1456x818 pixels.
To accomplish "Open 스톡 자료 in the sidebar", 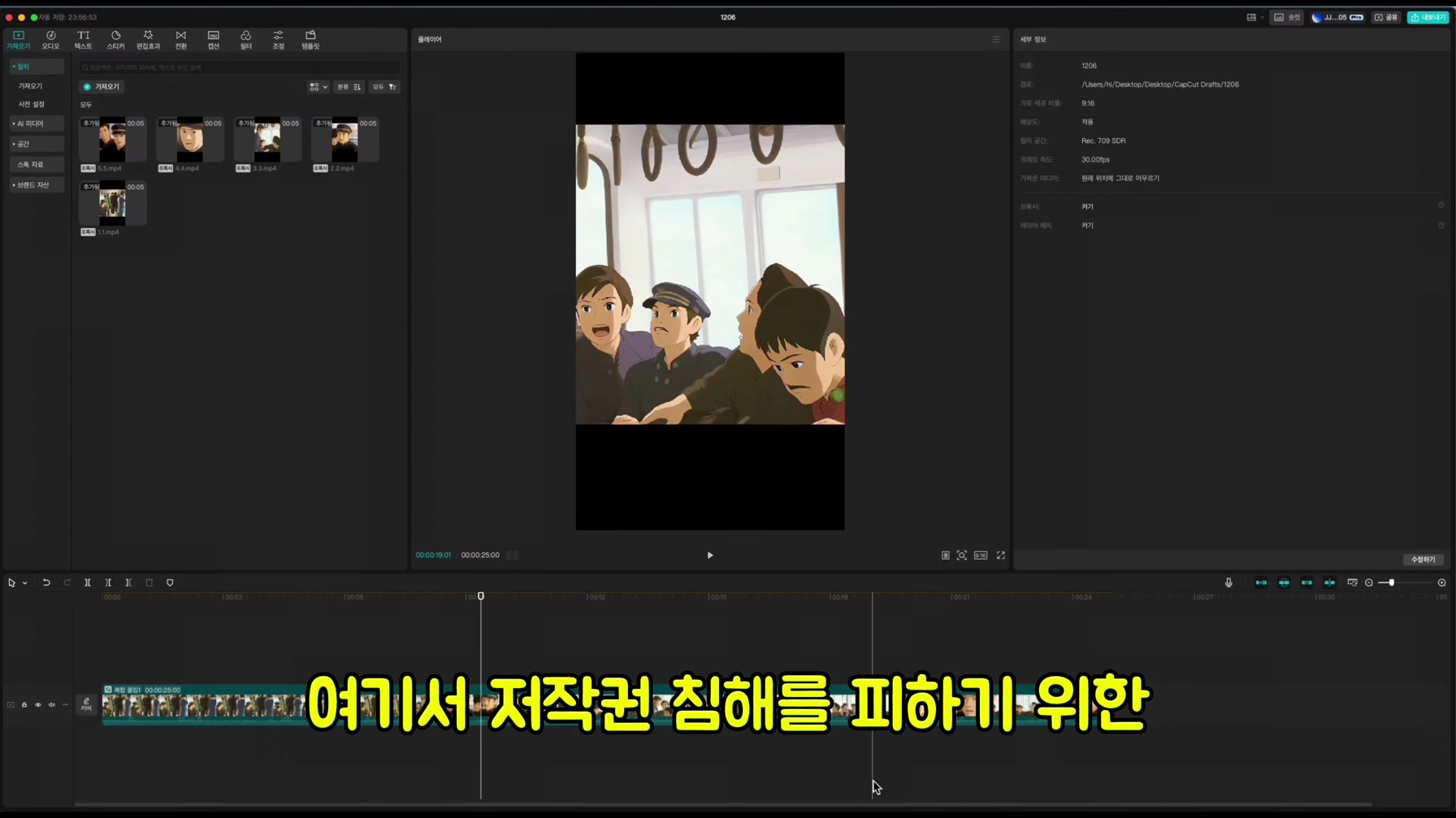I will 36,164.
